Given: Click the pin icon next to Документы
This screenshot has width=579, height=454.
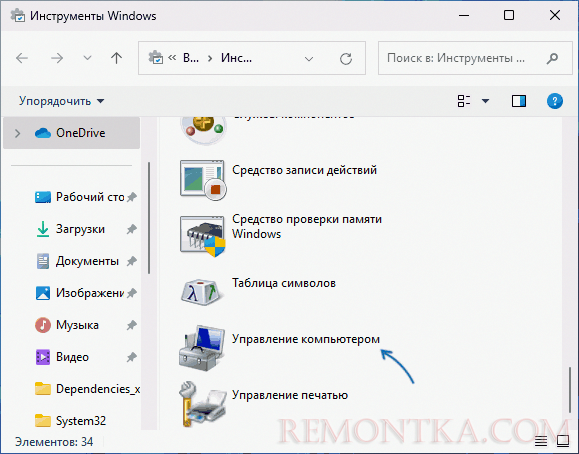Looking at the screenshot, I should (132, 261).
